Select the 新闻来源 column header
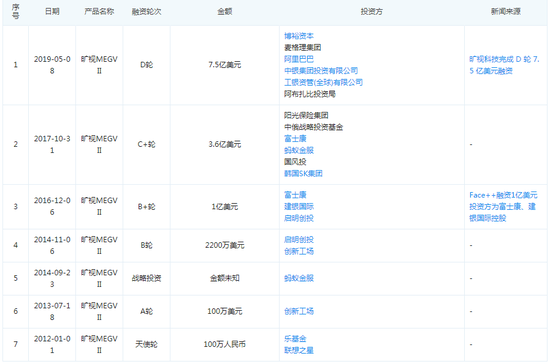Screen dimensions: 550x364 point(506,12)
